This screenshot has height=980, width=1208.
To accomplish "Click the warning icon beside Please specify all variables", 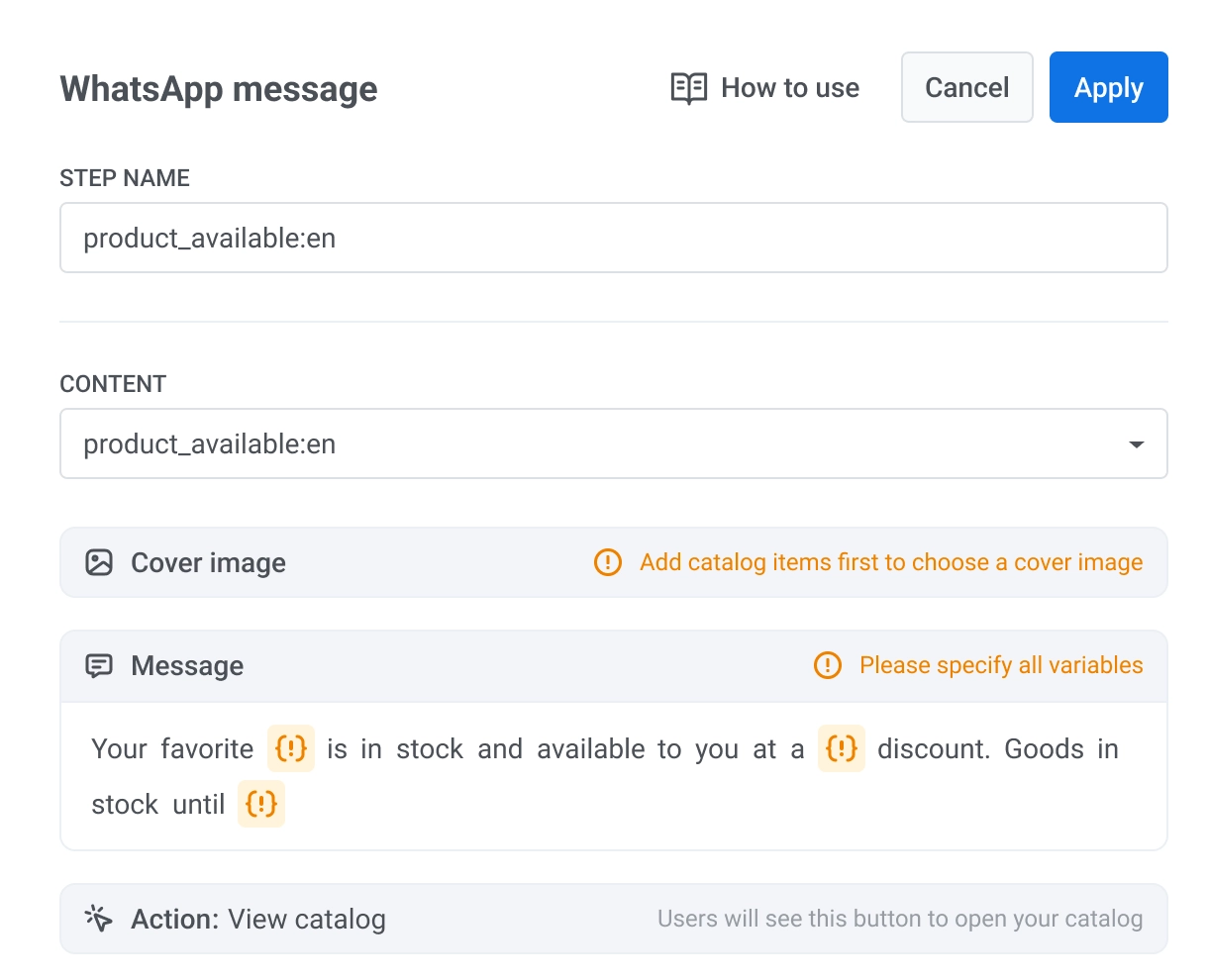I will click(x=827, y=665).
